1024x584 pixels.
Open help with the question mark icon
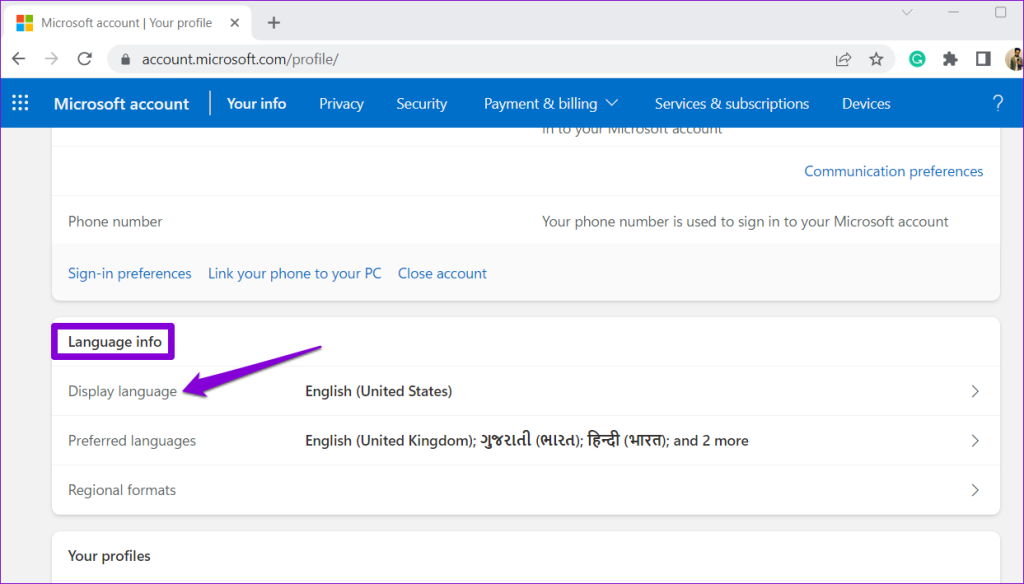coord(997,103)
